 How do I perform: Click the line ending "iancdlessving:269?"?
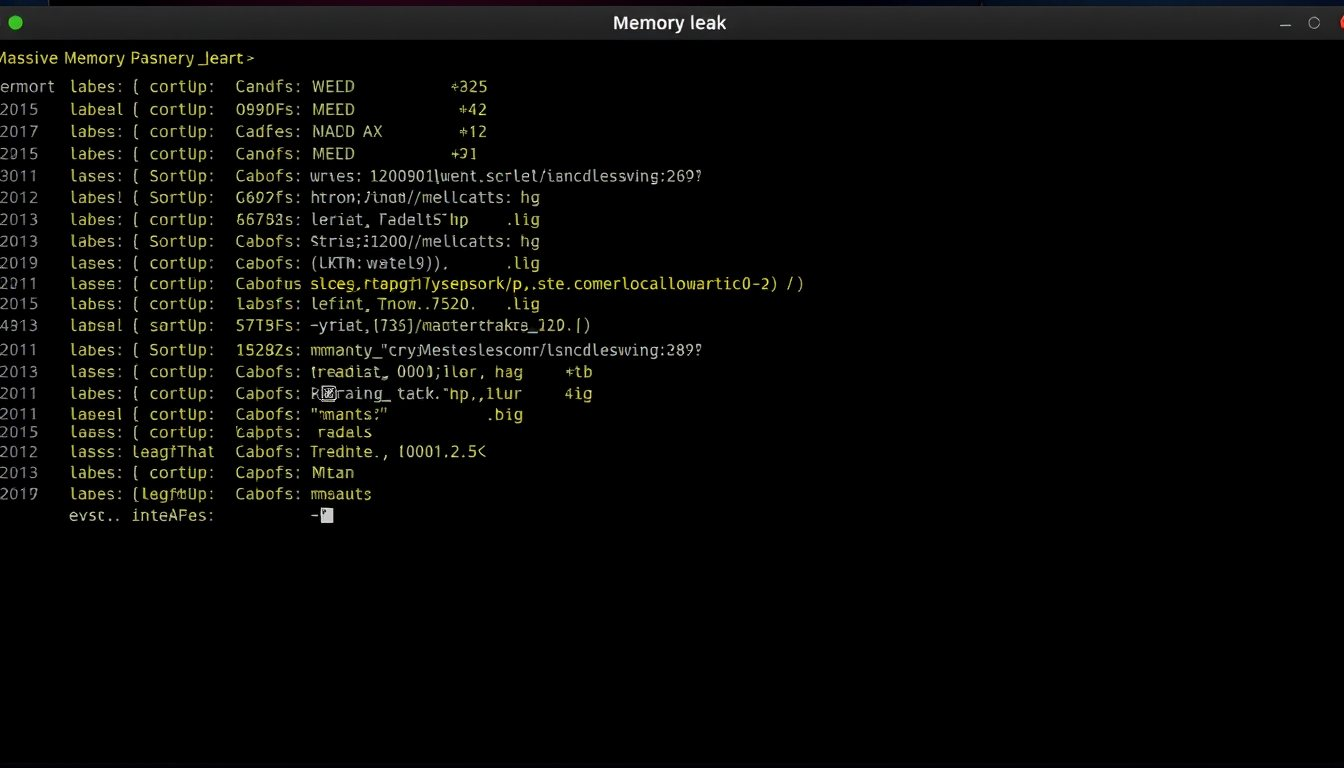[507, 176]
